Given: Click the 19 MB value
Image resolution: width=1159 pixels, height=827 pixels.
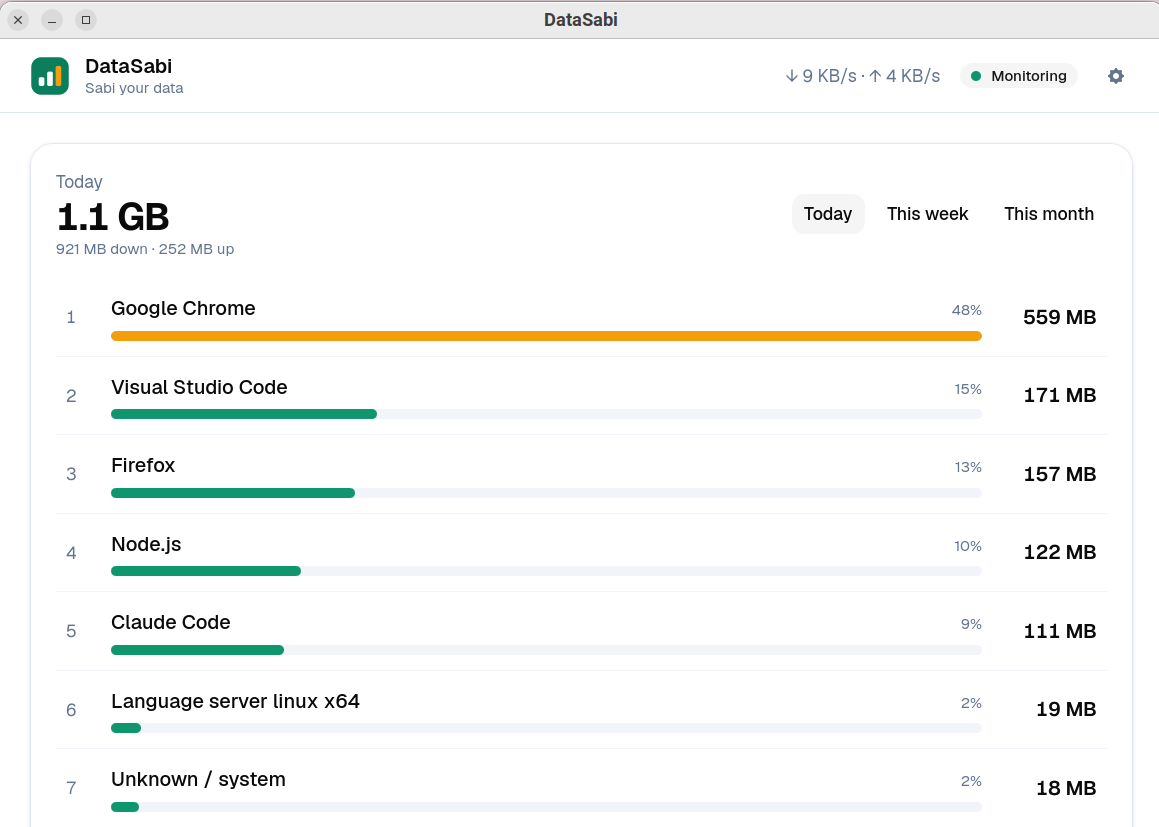Looking at the screenshot, I should coord(1066,709).
